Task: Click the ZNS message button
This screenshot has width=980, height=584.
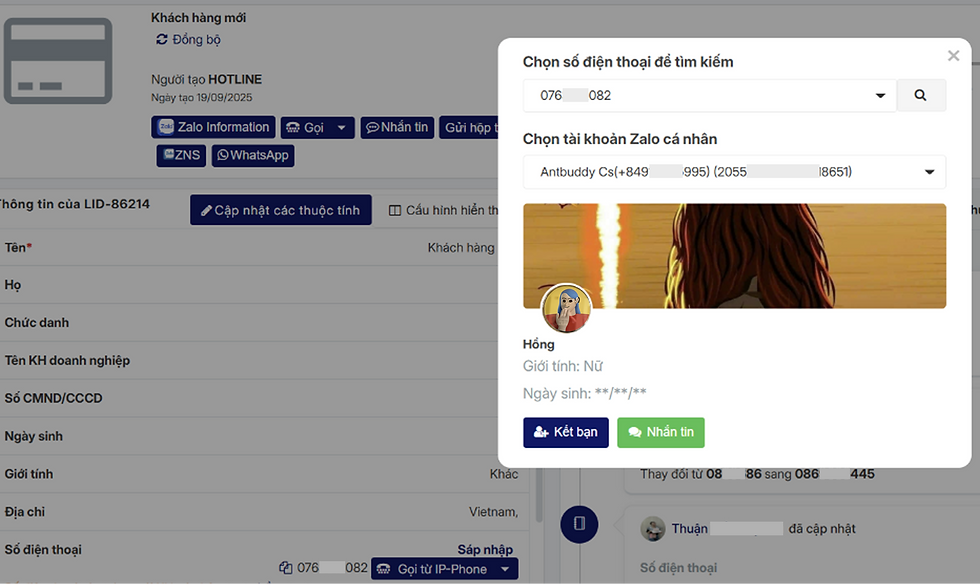Action: 181,155
